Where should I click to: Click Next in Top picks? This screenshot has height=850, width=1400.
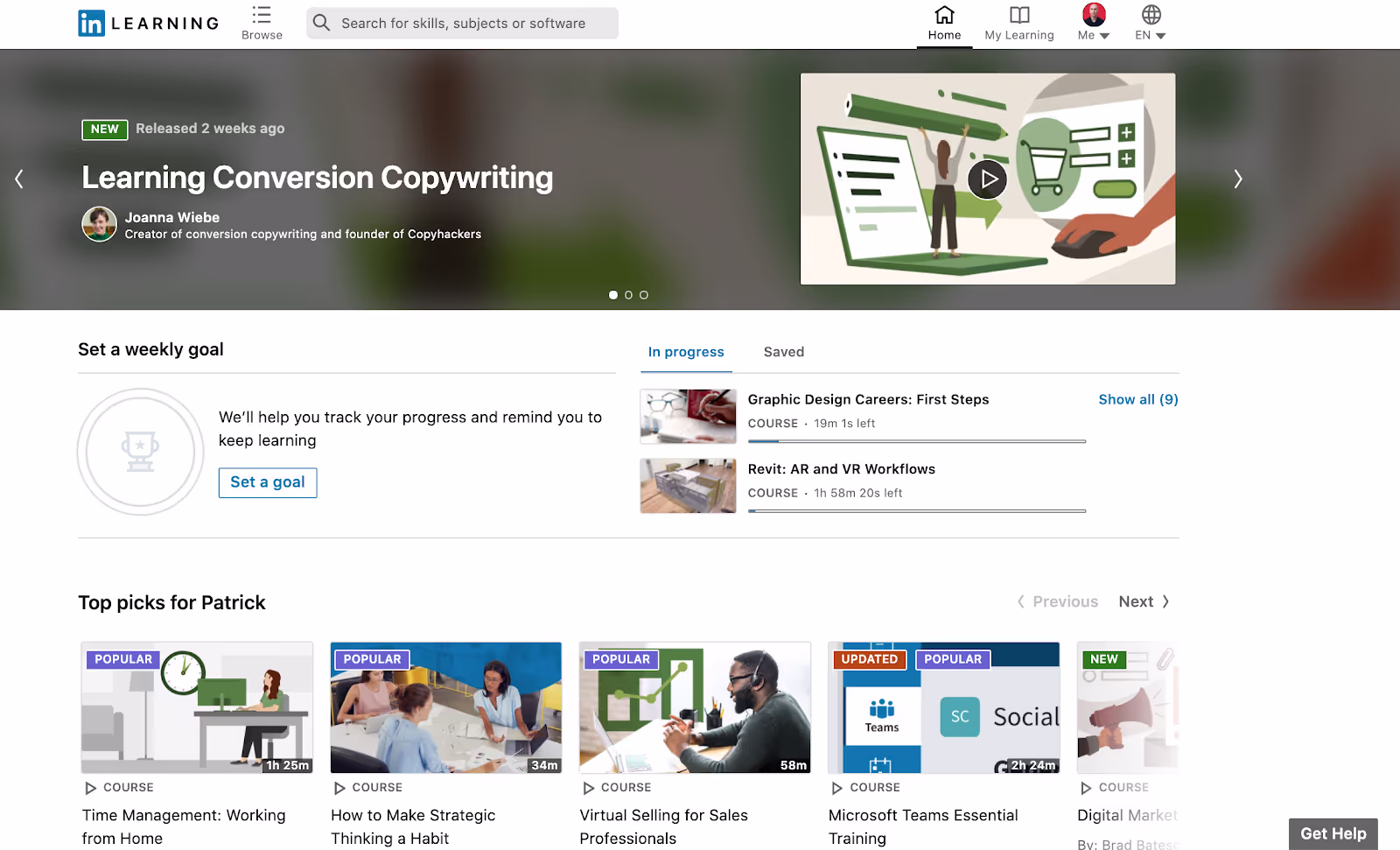click(1144, 601)
